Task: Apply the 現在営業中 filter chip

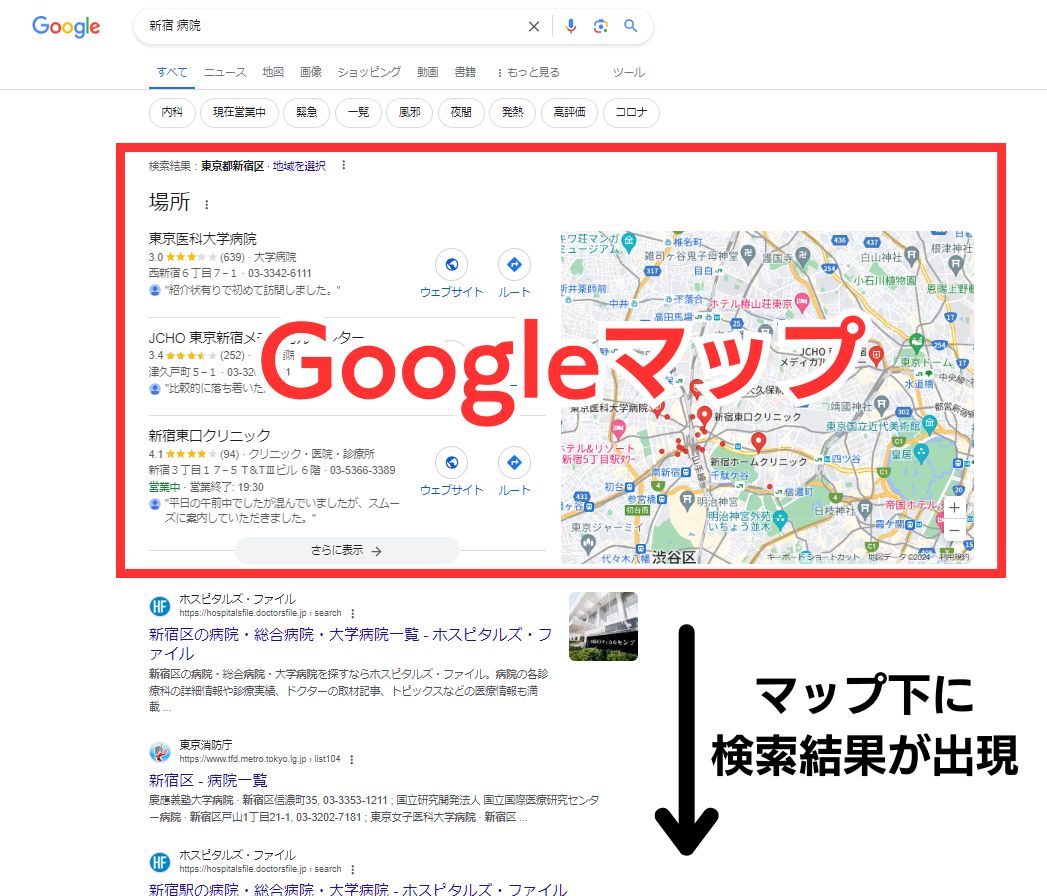Action: pyautogui.click(x=239, y=112)
